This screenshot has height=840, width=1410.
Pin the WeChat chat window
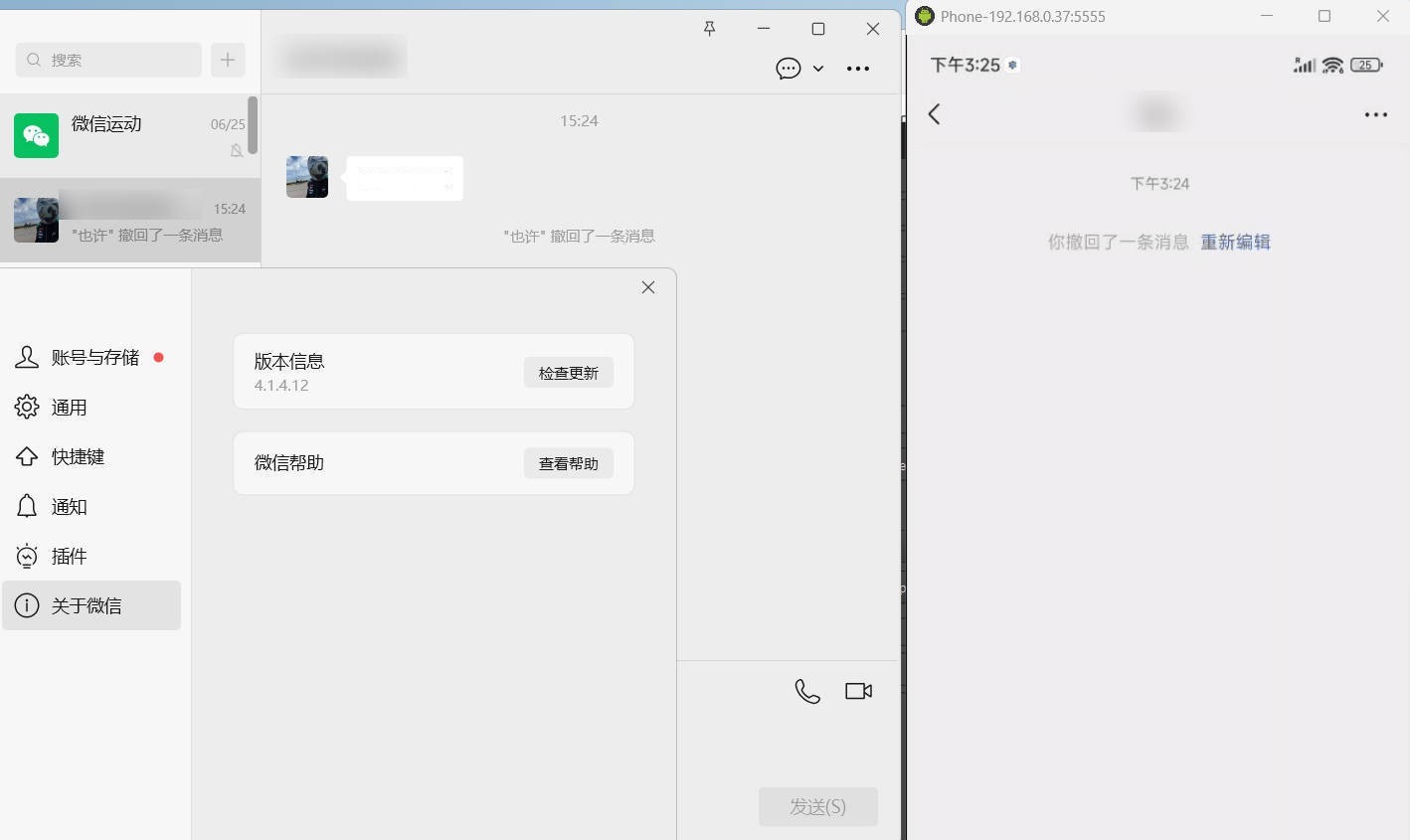(x=709, y=29)
